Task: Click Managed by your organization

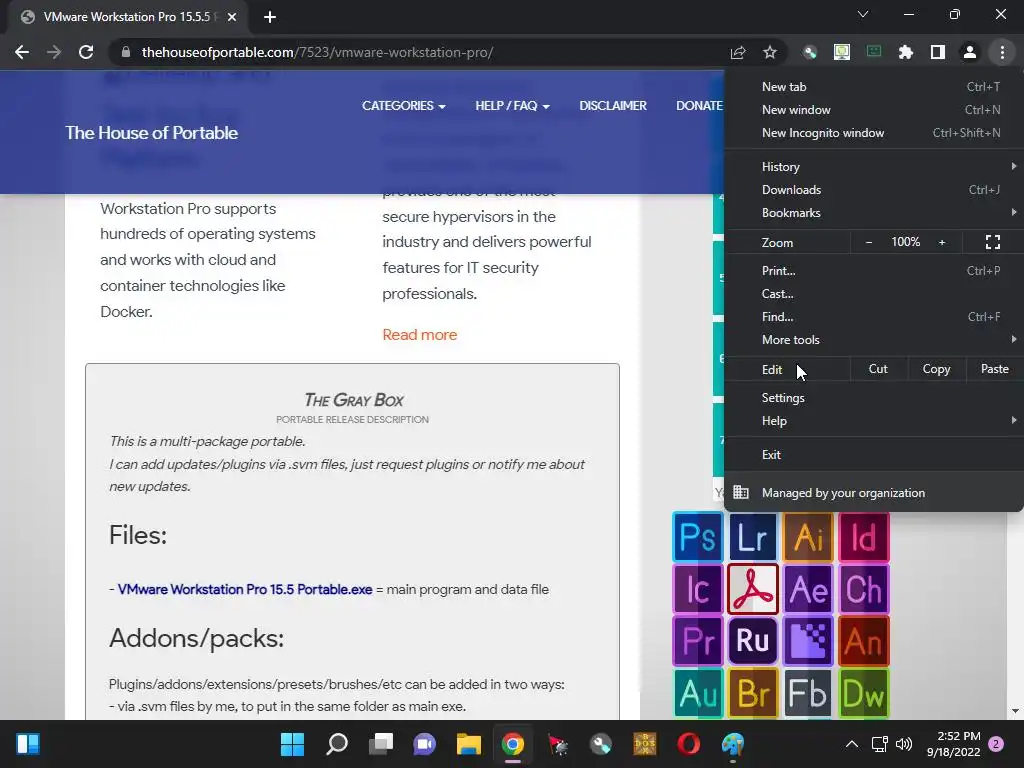Action: click(x=874, y=493)
